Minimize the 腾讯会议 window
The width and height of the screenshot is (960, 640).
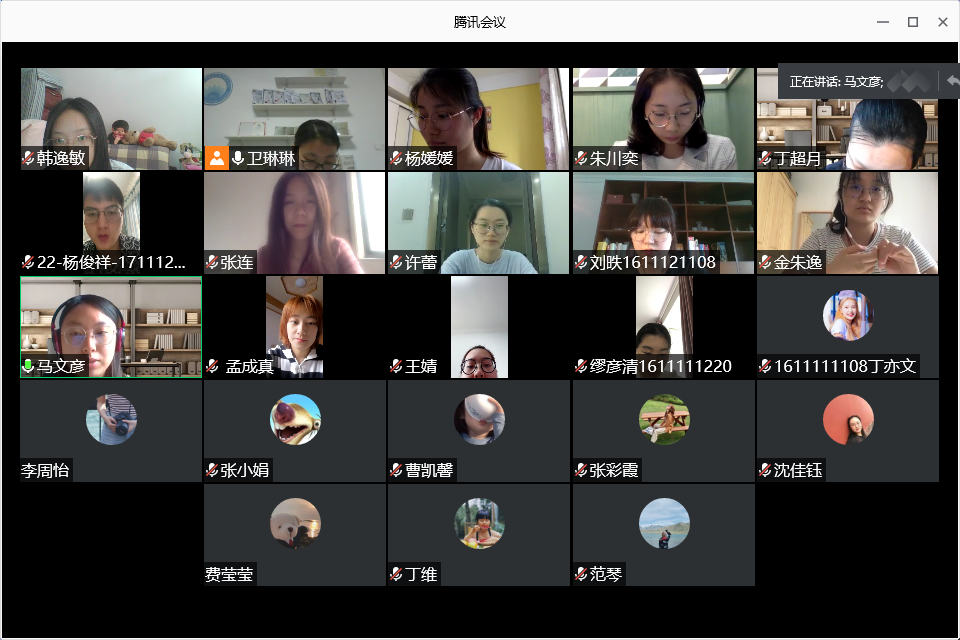point(883,22)
